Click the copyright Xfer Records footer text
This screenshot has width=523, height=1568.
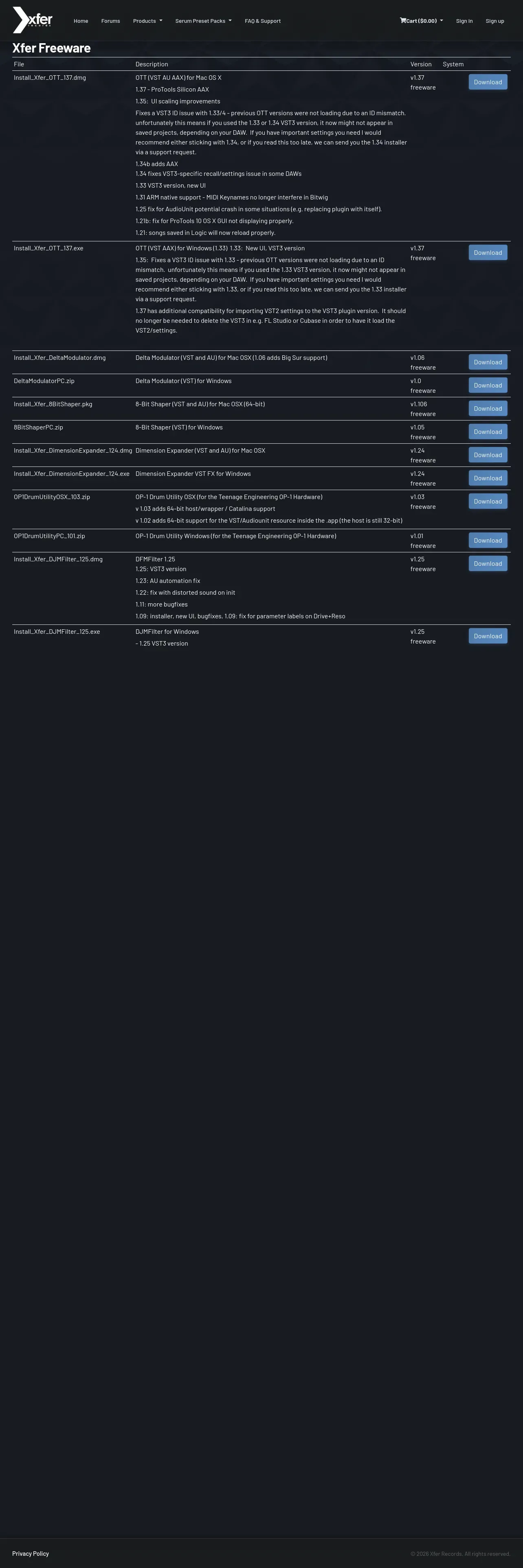pyautogui.click(x=460, y=1553)
